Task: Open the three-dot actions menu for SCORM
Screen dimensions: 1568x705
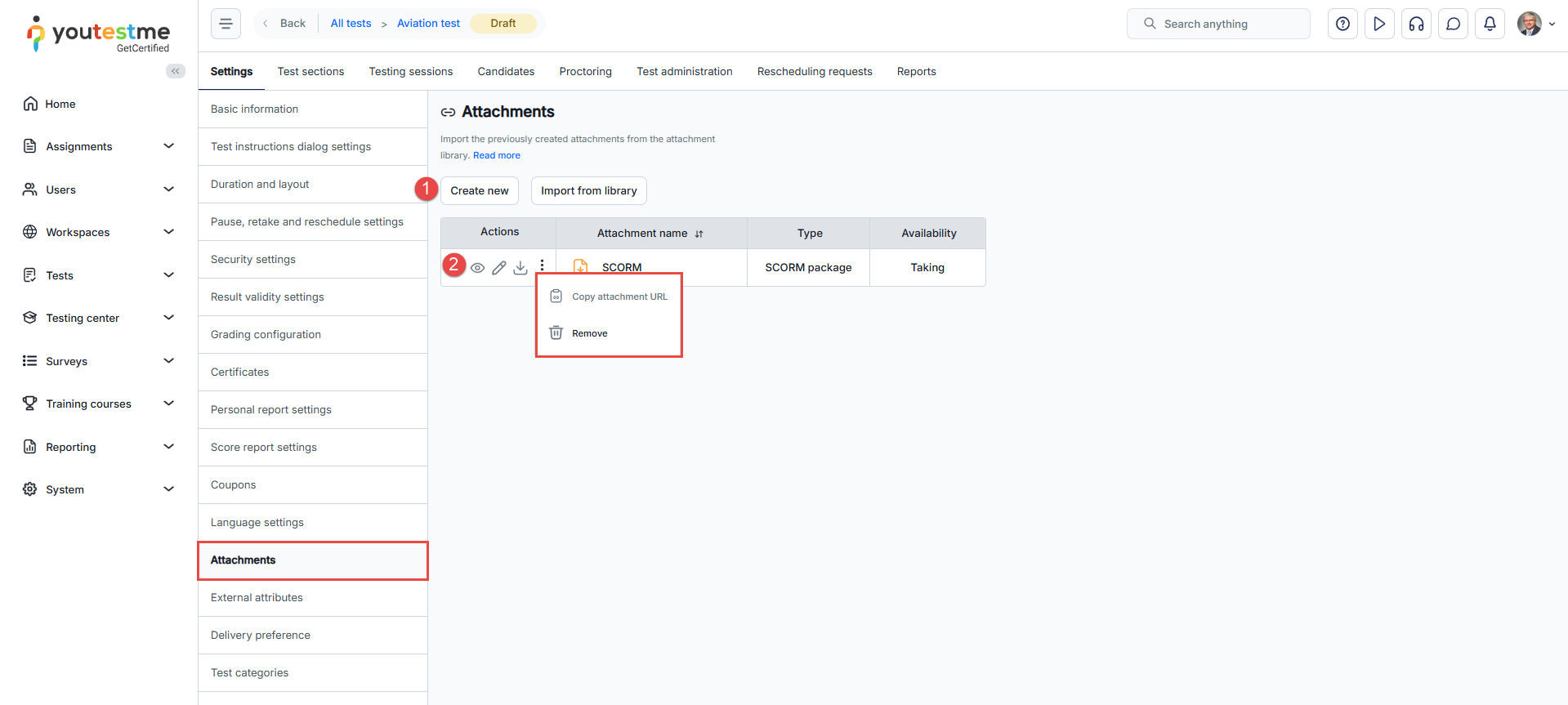Action: point(542,265)
